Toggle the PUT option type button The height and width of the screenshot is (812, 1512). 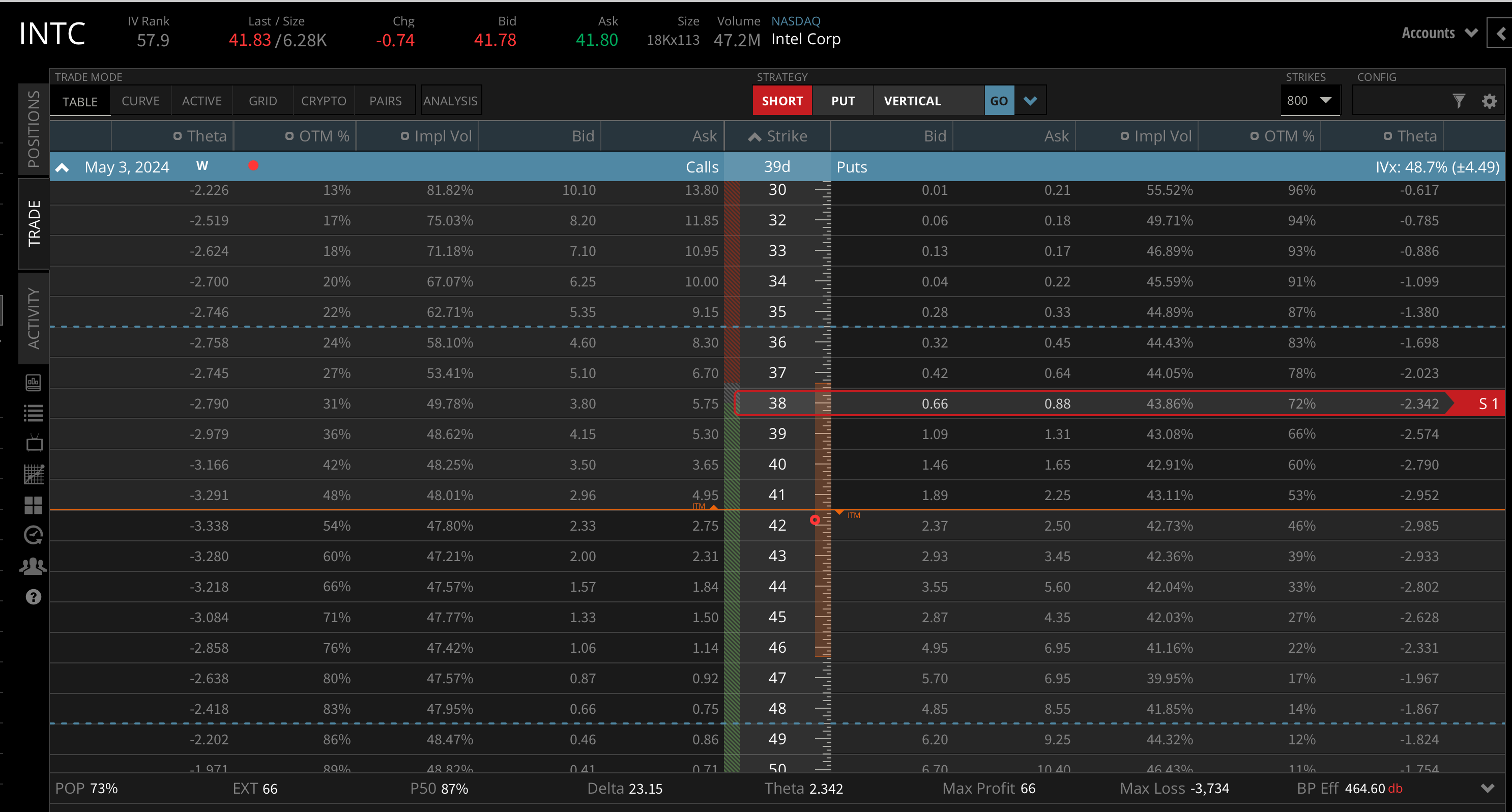coord(842,101)
